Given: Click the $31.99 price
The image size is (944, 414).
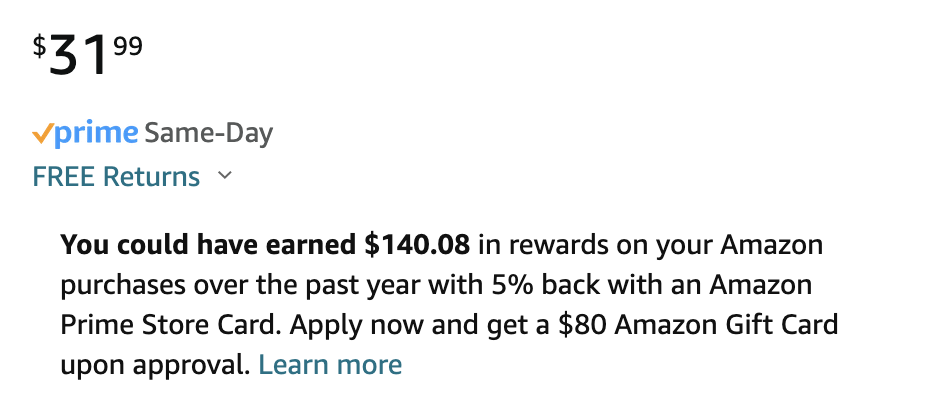Looking at the screenshot, I should (x=88, y=55).
